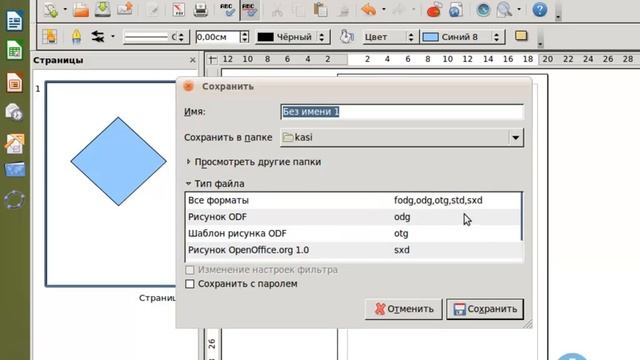Click the fodg,odg,otg,std,sxd extension cell
The width and height of the screenshot is (640, 360).
[x=438, y=200]
